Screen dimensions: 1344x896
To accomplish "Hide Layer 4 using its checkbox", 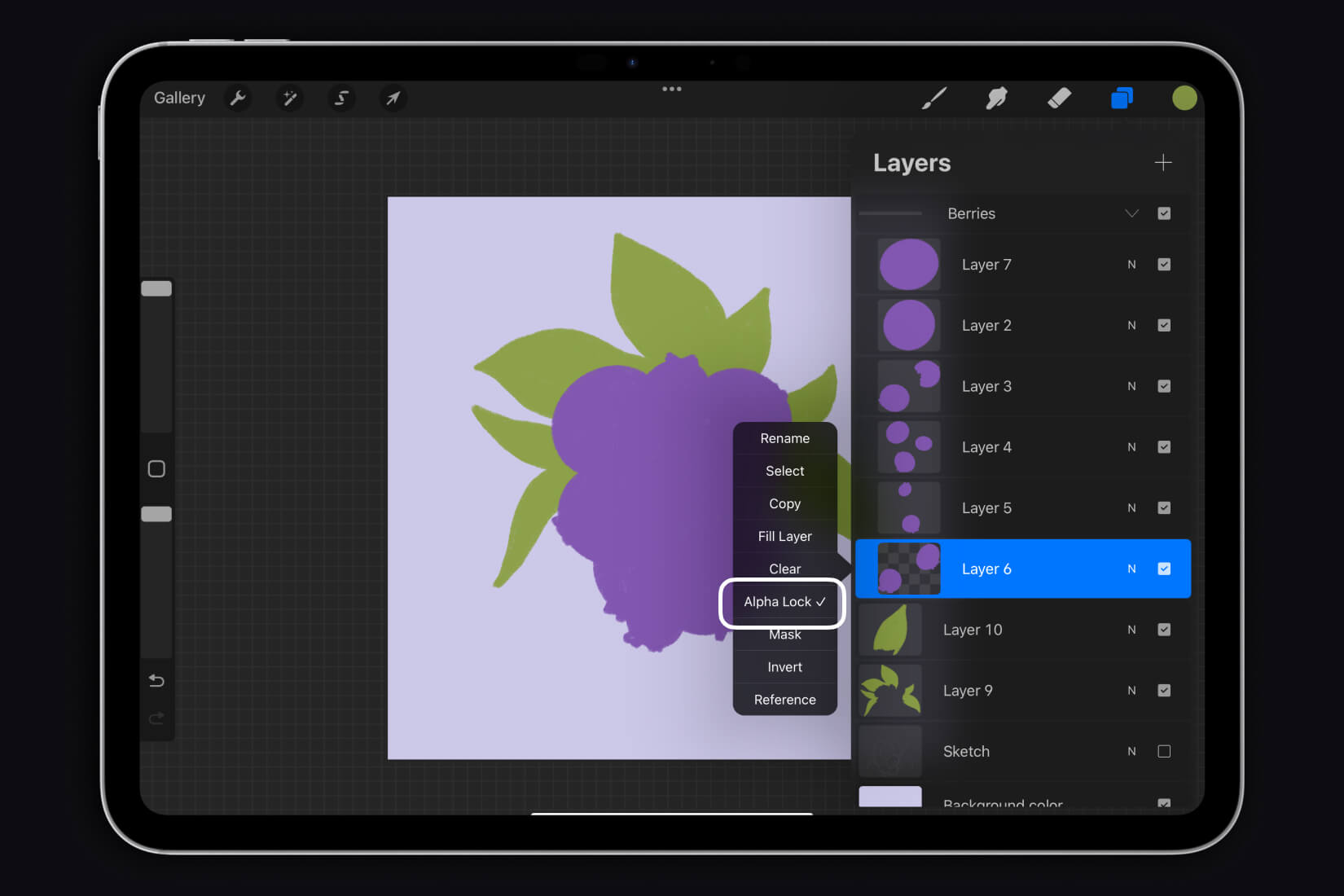I will click(1164, 447).
